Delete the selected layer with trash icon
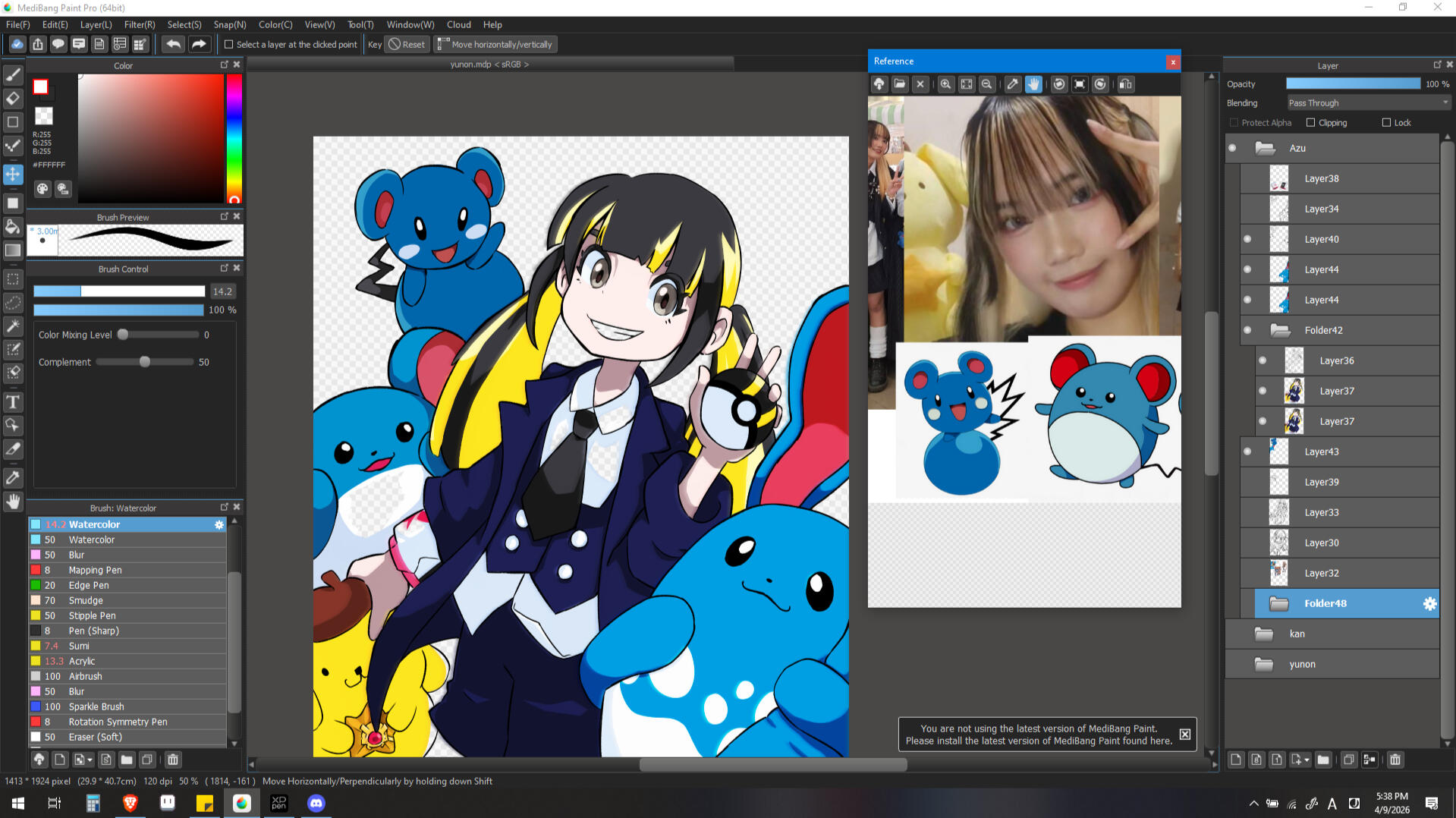This screenshot has height=818, width=1456. [1395, 760]
